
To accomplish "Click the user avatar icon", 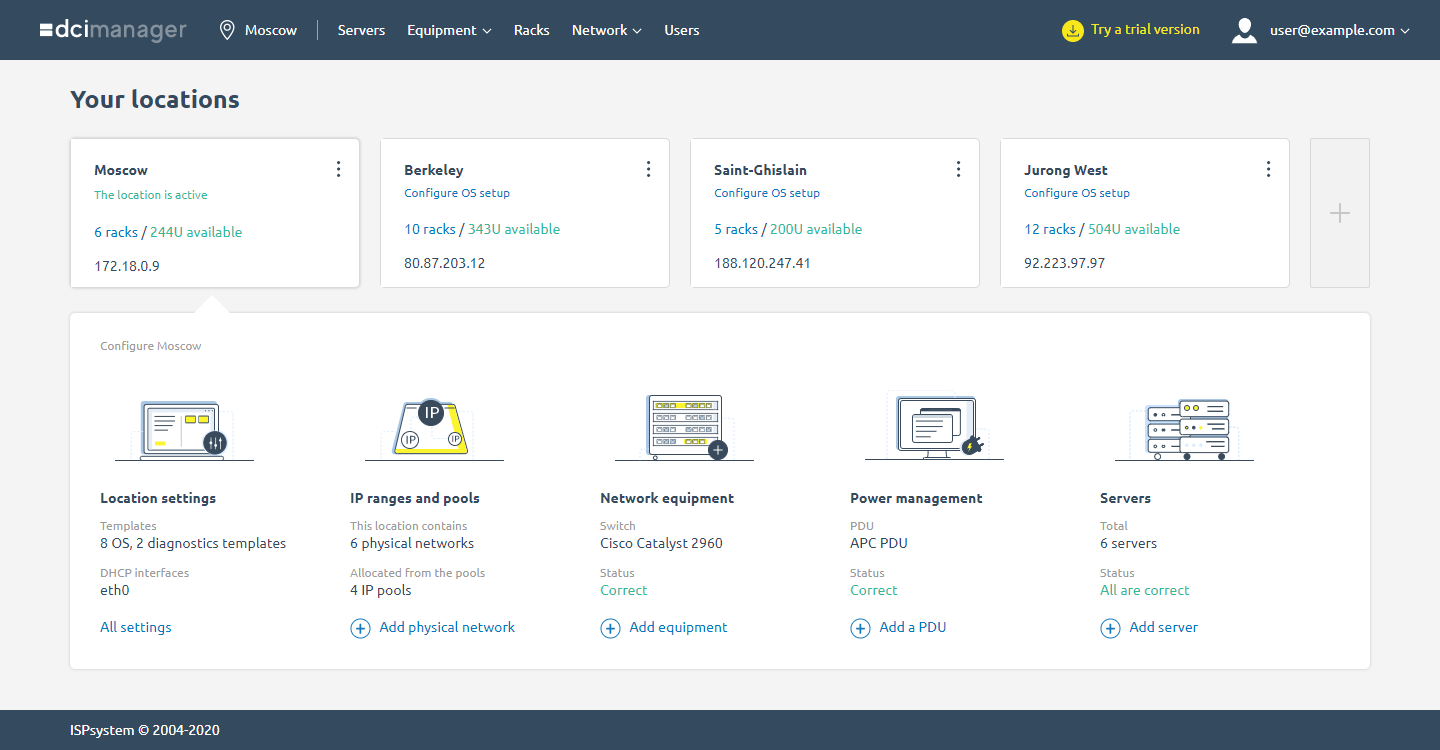I will (1244, 30).
